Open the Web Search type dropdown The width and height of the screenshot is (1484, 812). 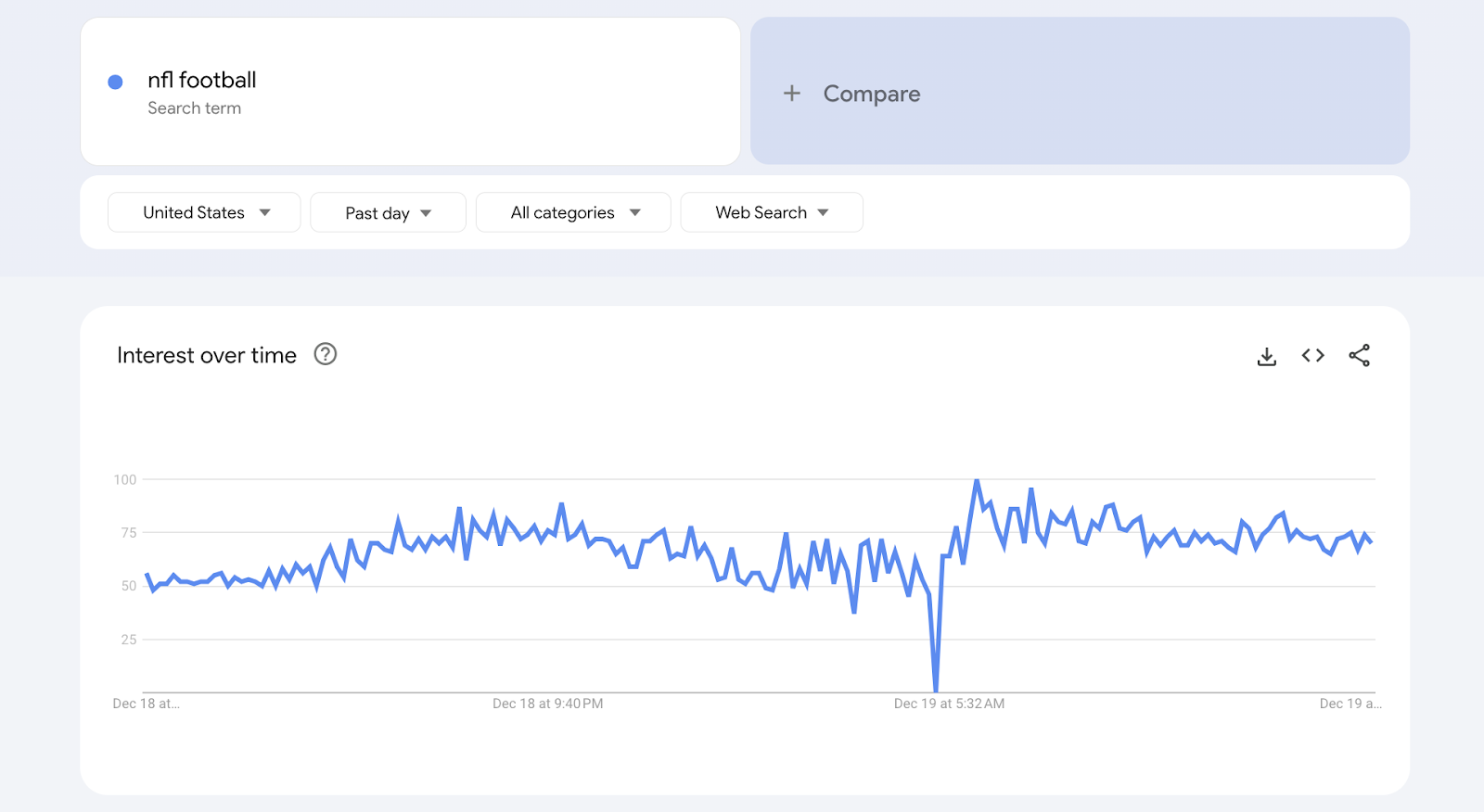click(x=772, y=212)
